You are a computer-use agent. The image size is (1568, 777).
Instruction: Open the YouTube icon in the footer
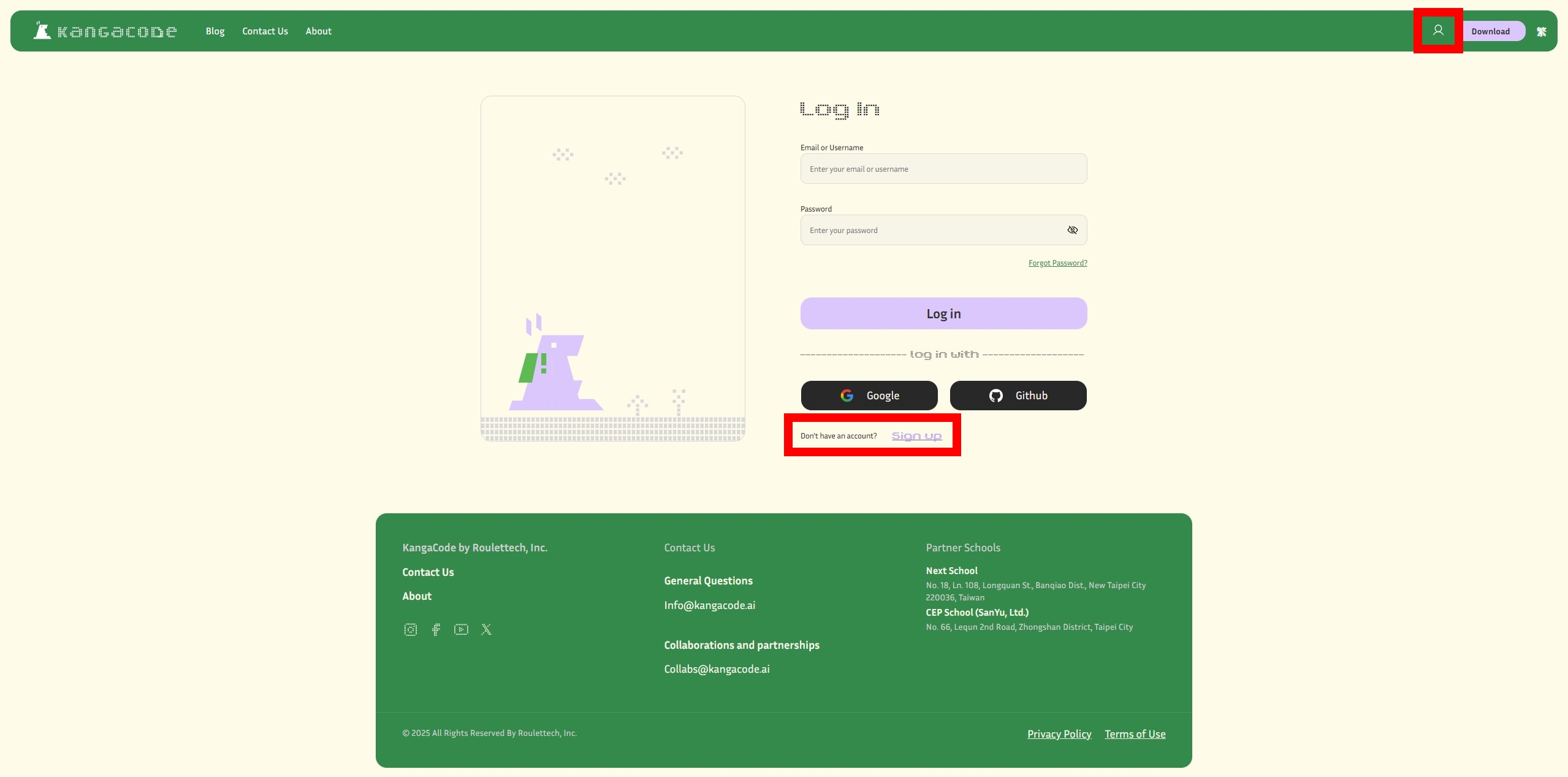pyautogui.click(x=461, y=630)
